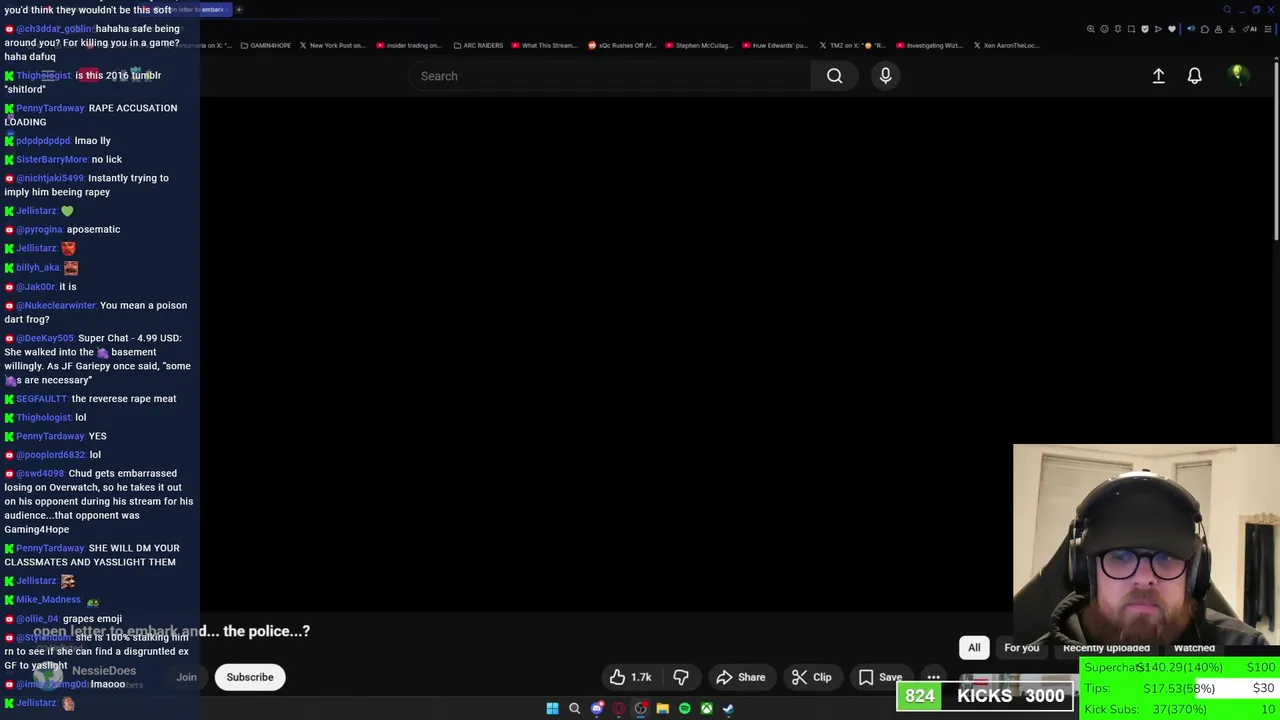This screenshot has width=1280, height=720.
Task: Open the What This Stream bookmark
Action: [545, 45]
